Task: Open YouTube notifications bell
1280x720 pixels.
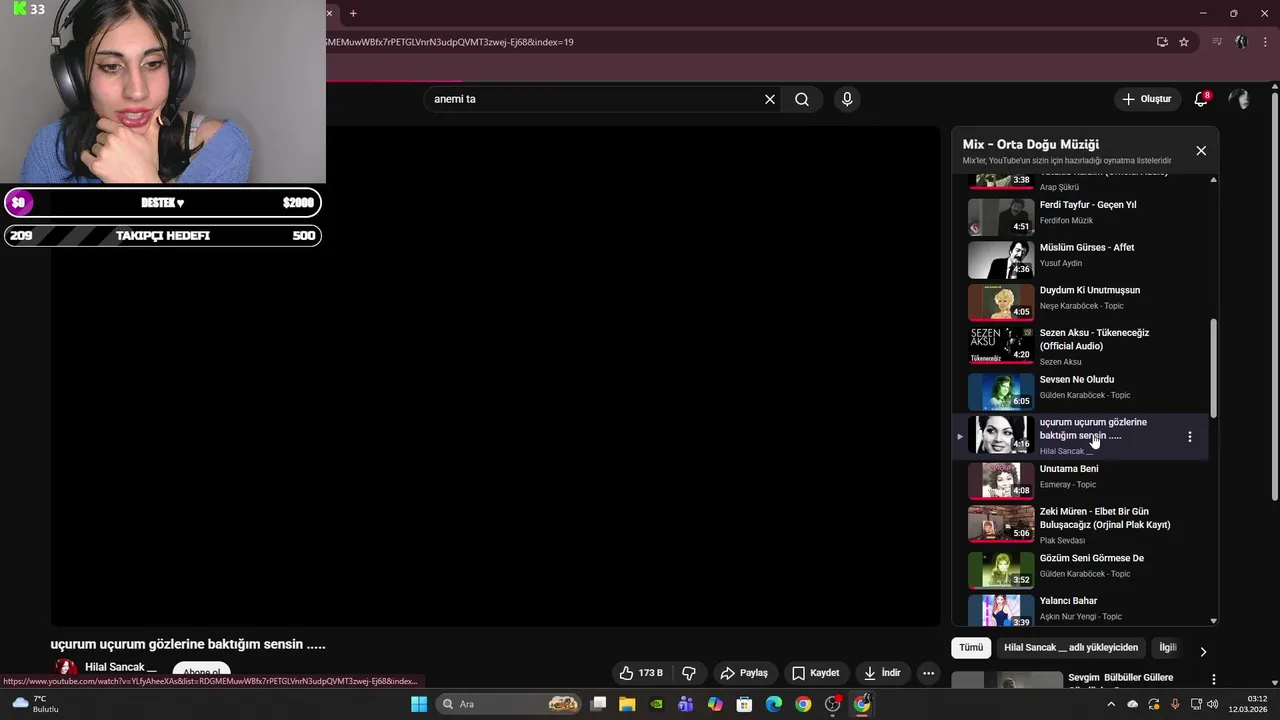Action: (x=1201, y=99)
